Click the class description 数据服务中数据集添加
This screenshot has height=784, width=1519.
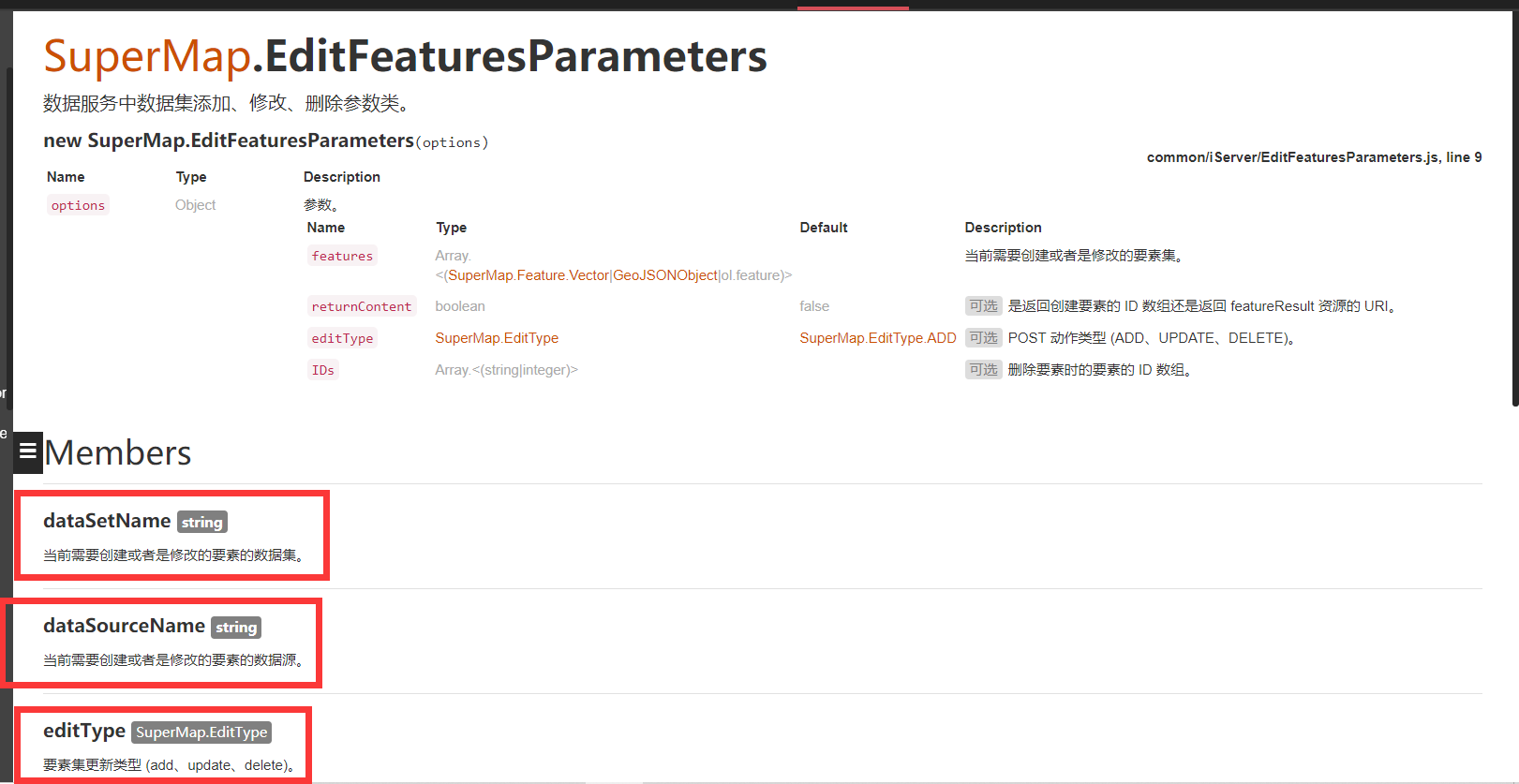228,103
